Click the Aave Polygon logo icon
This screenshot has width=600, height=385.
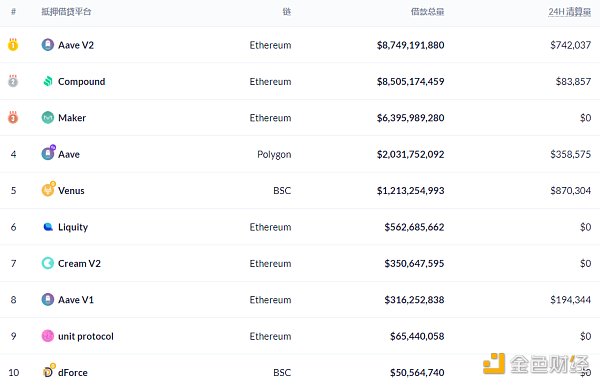[x=48, y=153]
